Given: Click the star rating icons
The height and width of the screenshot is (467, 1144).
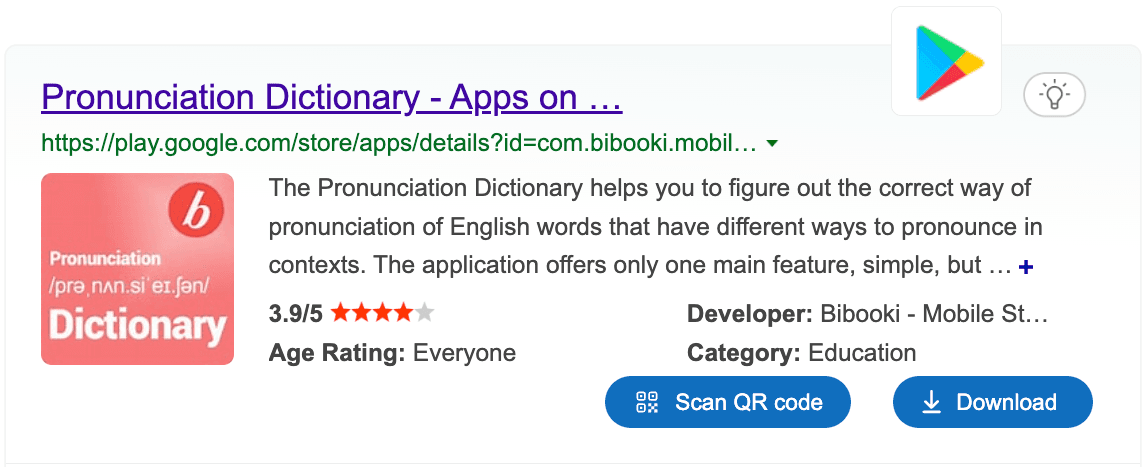Looking at the screenshot, I should (382, 314).
